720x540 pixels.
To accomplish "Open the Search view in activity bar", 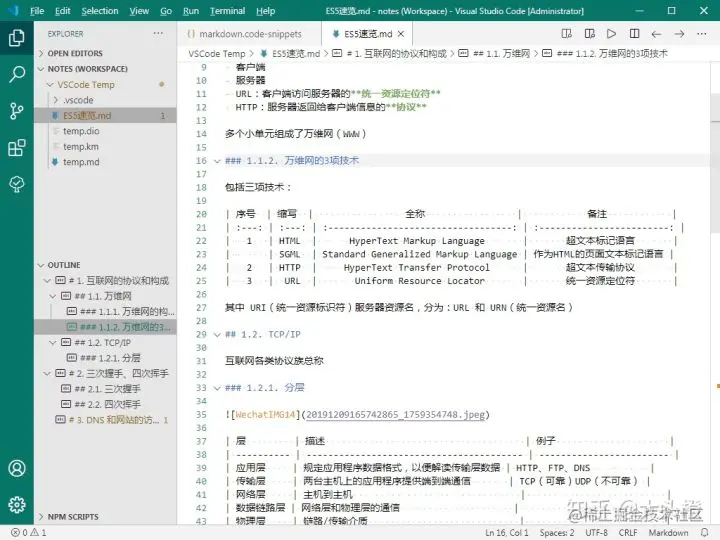I will click(x=17, y=74).
